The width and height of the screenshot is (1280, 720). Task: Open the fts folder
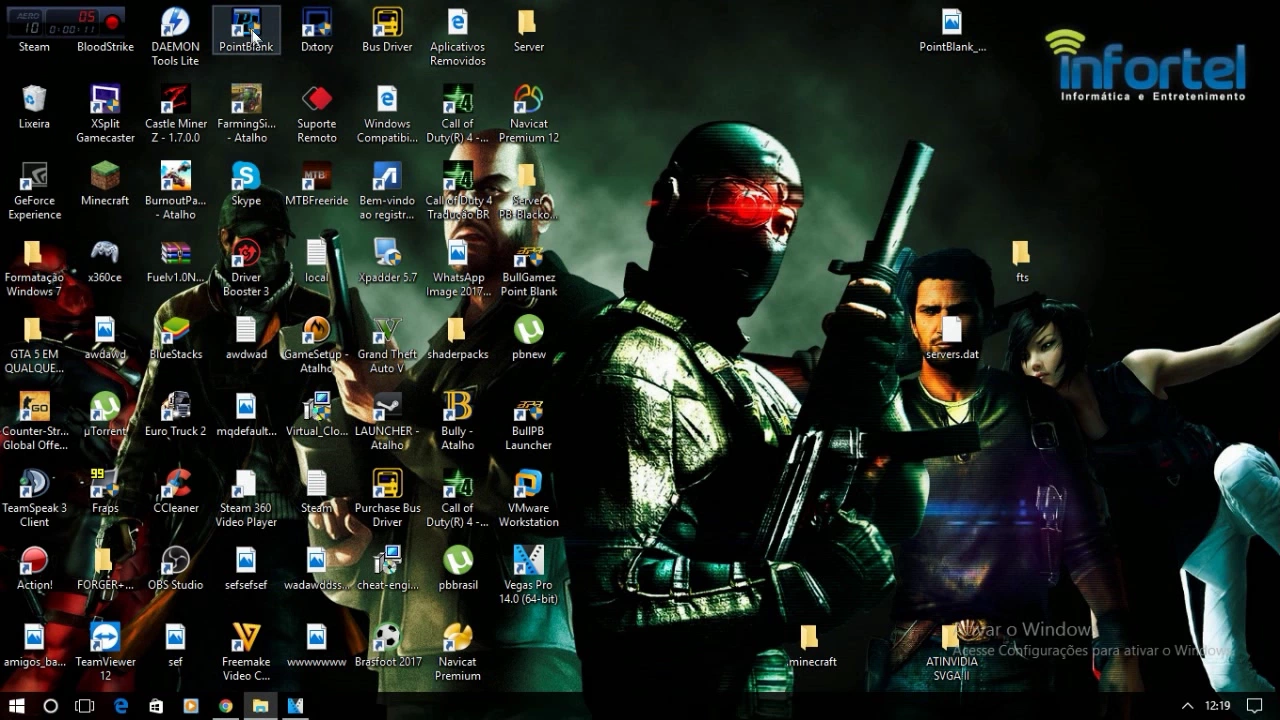click(x=1021, y=262)
